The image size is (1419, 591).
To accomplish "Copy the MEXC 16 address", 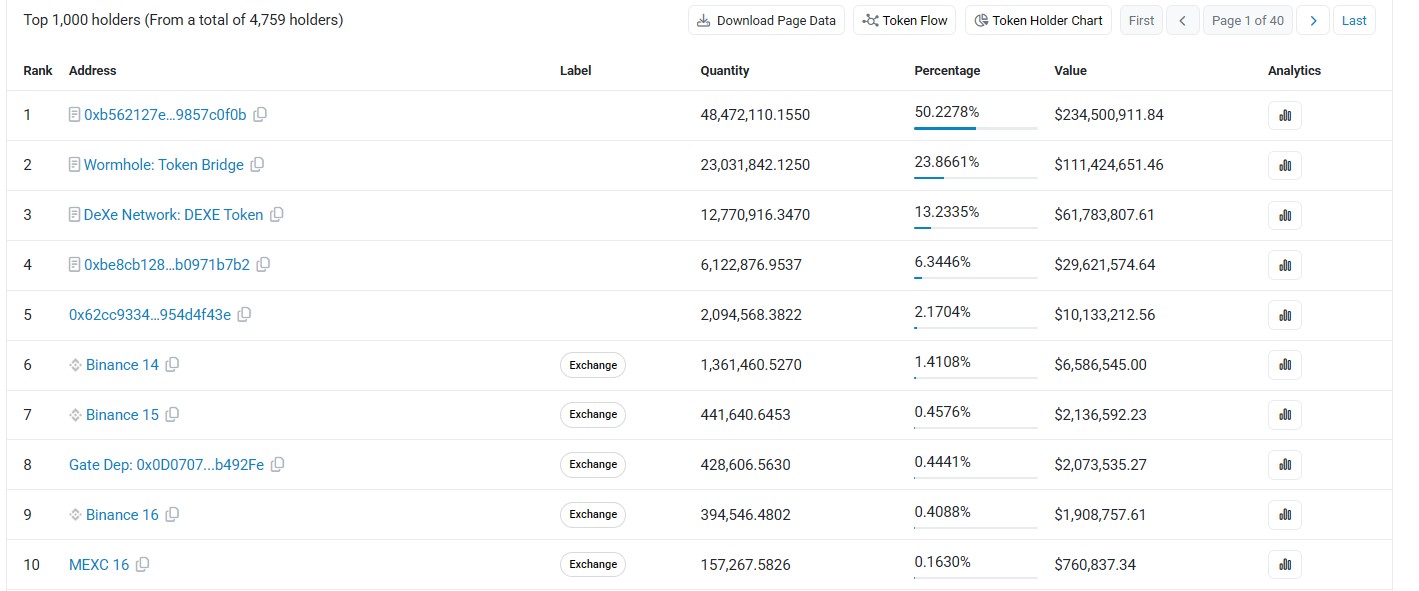I will click(x=142, y=565).
